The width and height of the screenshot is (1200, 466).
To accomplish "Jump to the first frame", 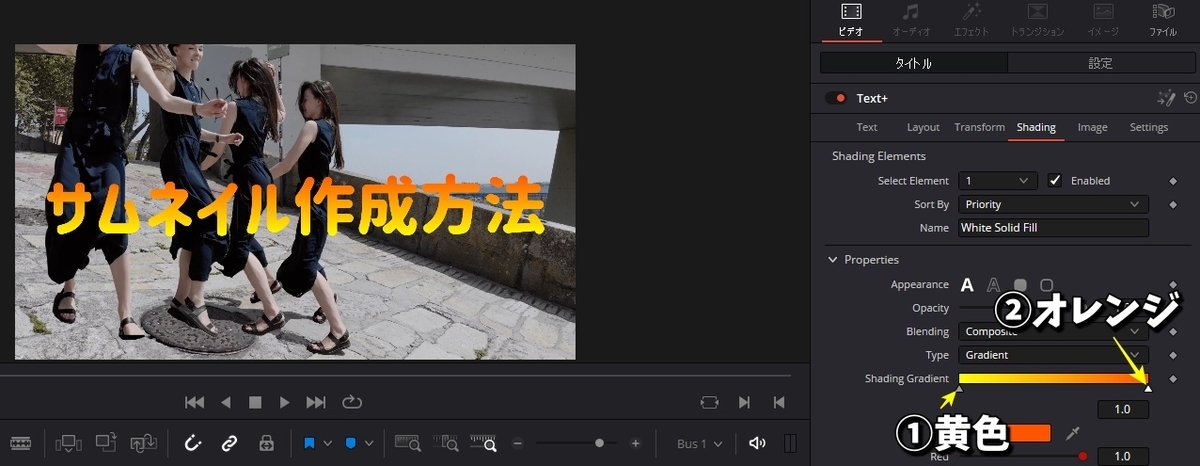I will (x=195, y=402).
